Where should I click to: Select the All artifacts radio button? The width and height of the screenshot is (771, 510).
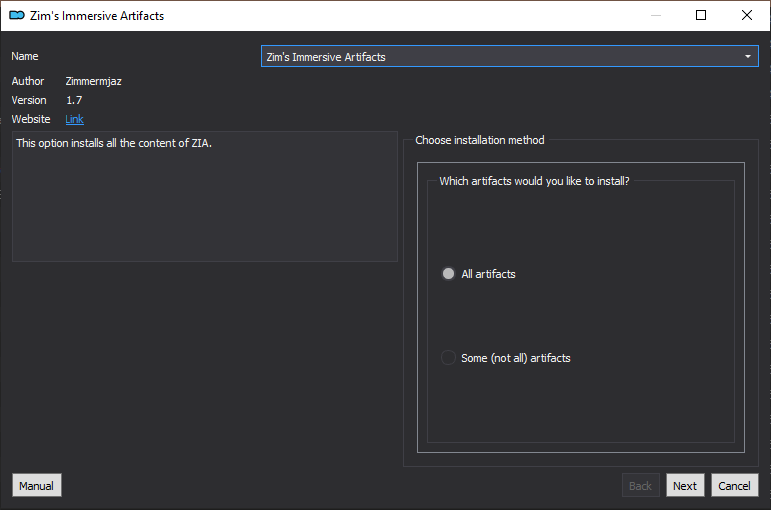448,273
